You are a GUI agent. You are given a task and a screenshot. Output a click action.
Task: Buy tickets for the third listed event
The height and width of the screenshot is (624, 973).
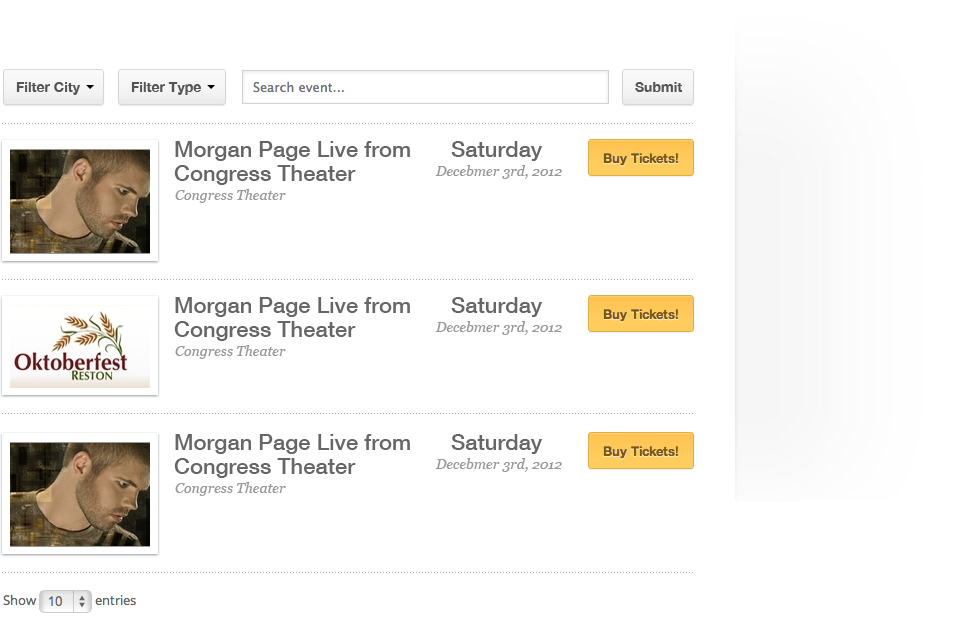(641, 451)
